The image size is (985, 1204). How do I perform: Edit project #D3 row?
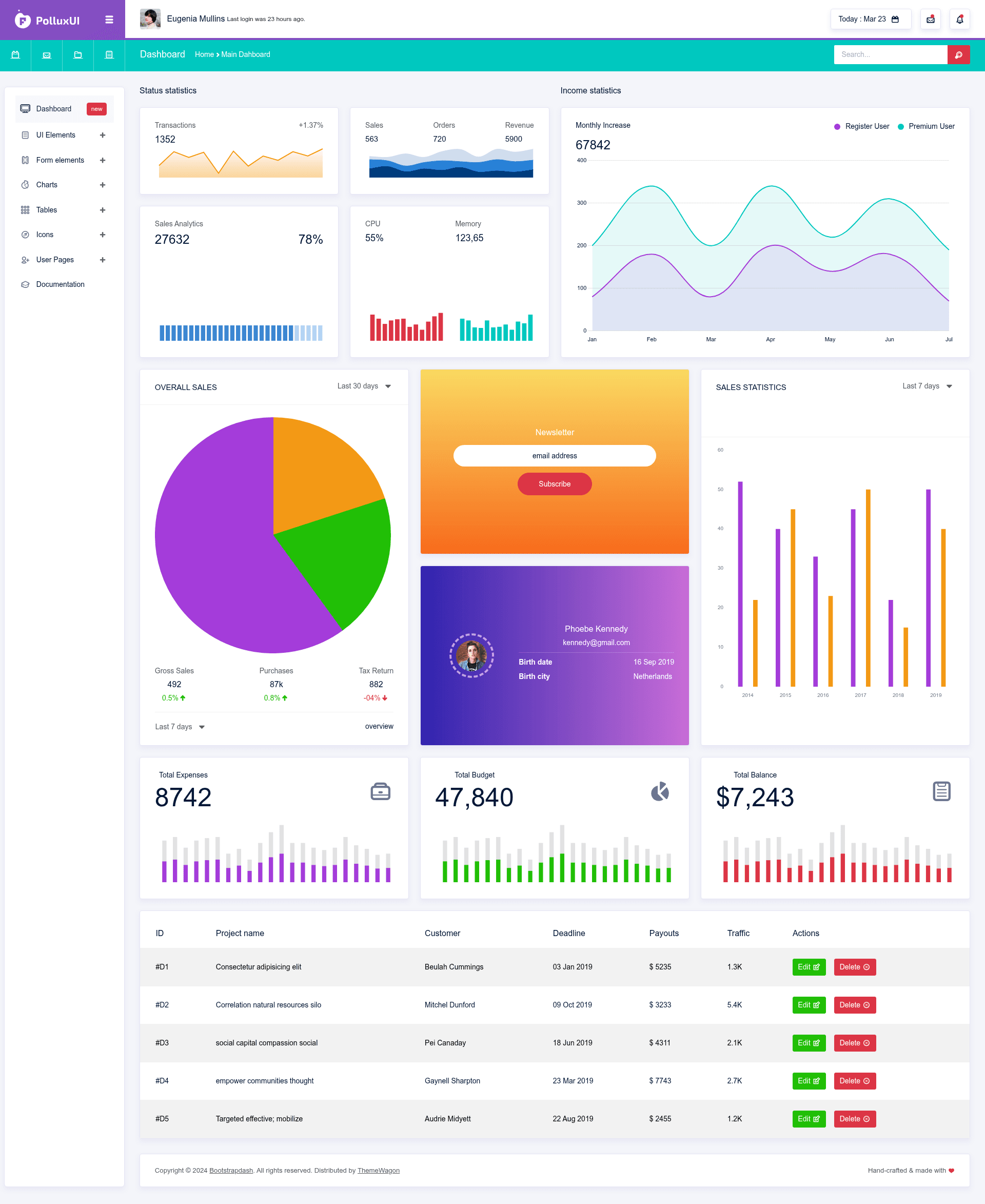(x=809, y=1043)
